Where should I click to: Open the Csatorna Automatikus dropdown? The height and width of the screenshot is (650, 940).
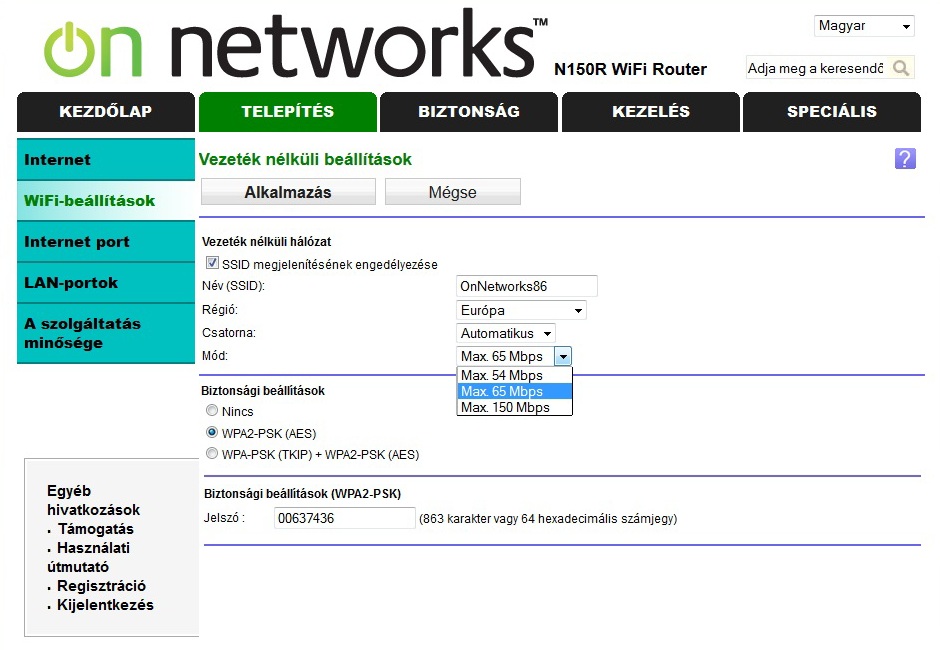click(x=505, y=333)
